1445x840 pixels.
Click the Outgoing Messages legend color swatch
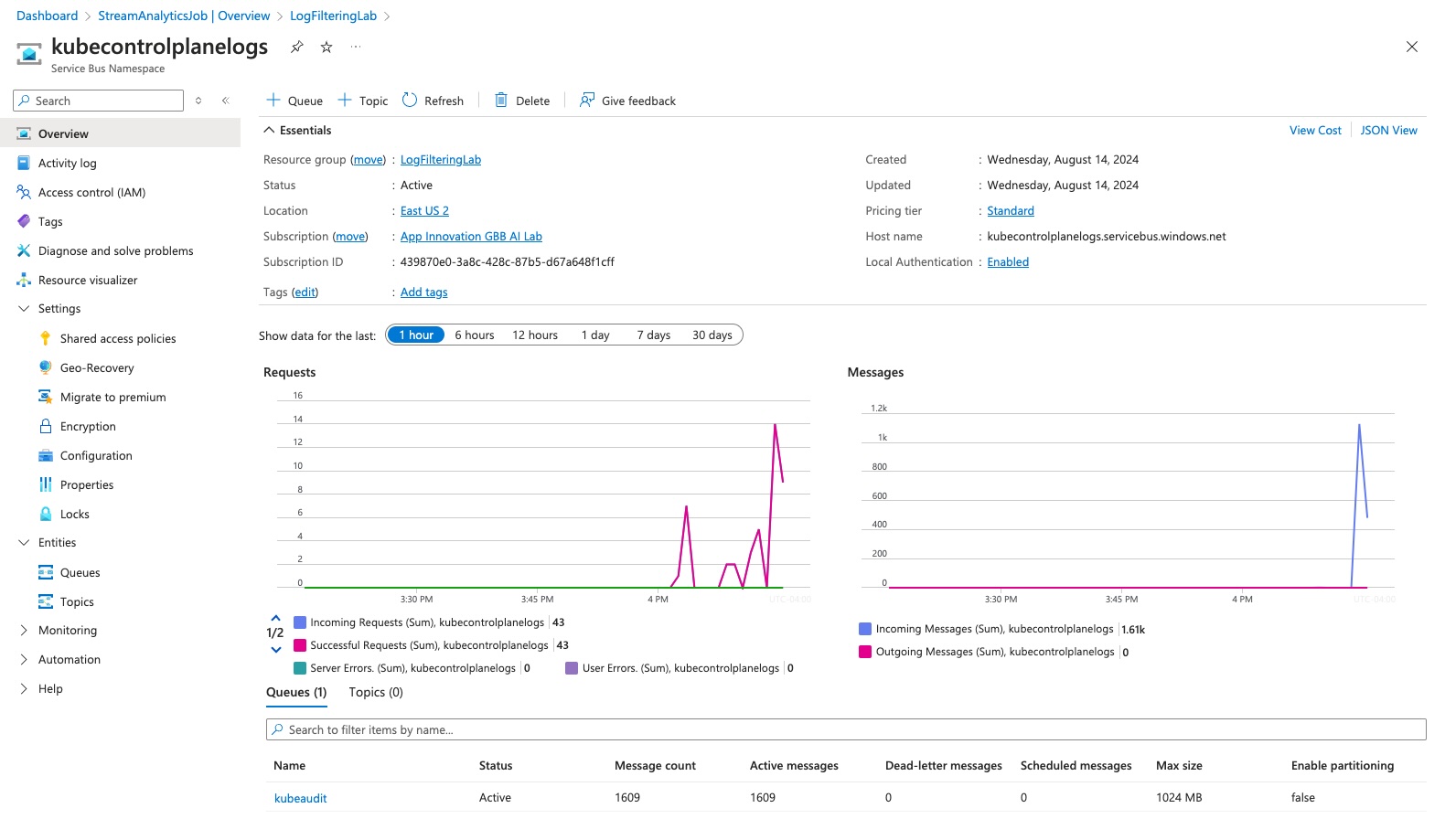[865, 652]
